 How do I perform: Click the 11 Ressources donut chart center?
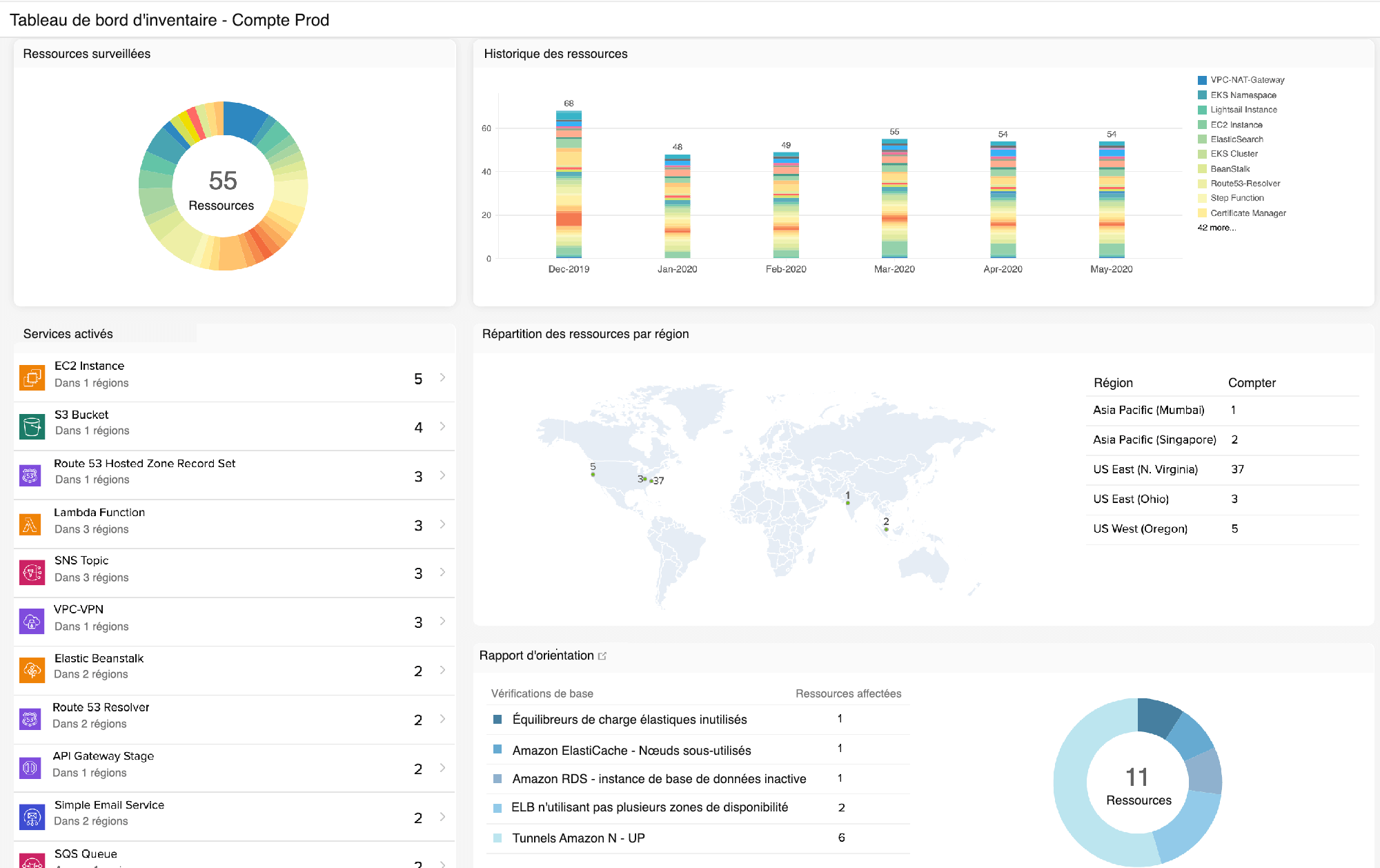click(x=1138, y=782)
